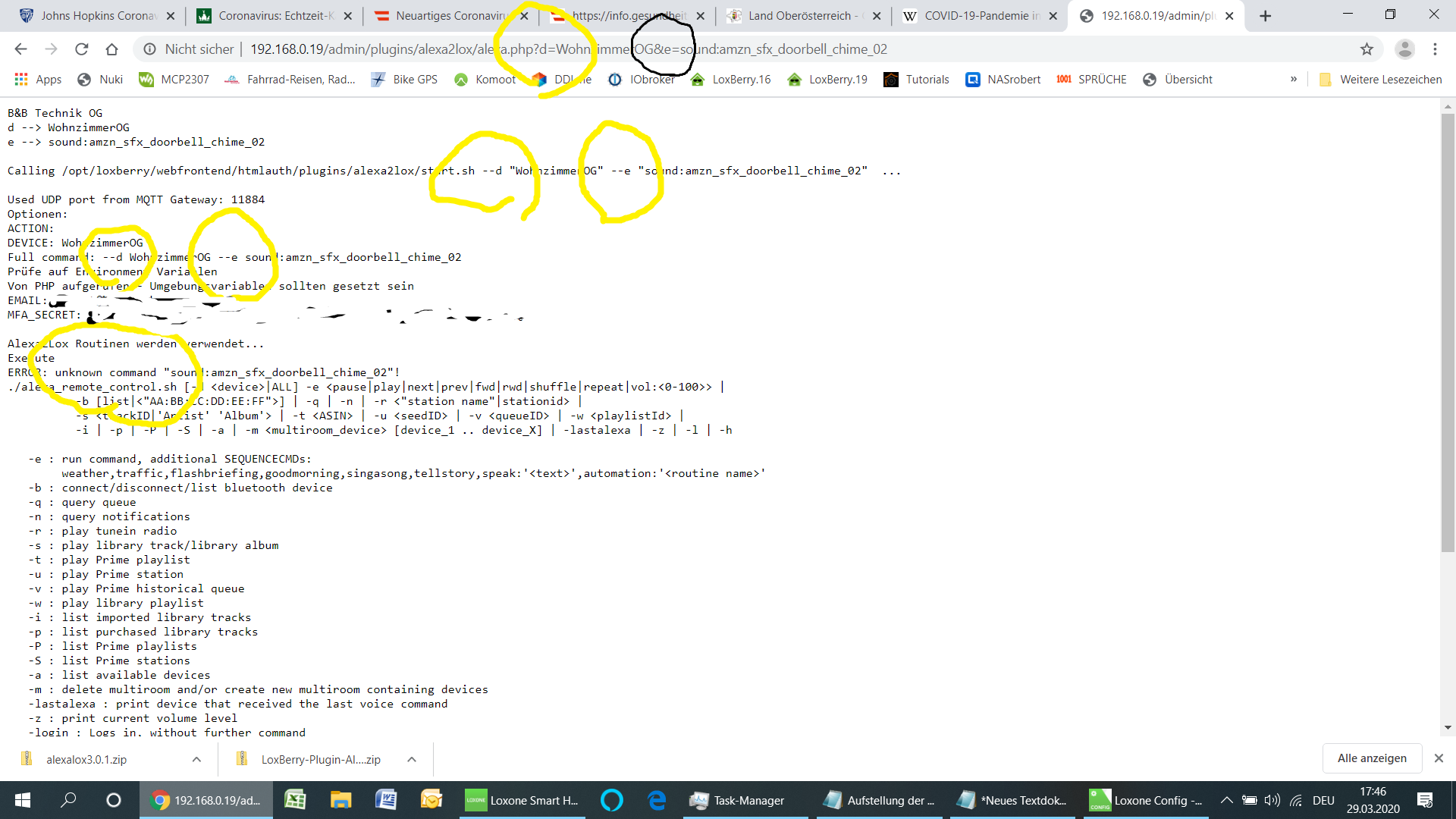The image size is (1456, 819).
Task: Bookmark this page with star icon
Action: [x=1367, y=49]
